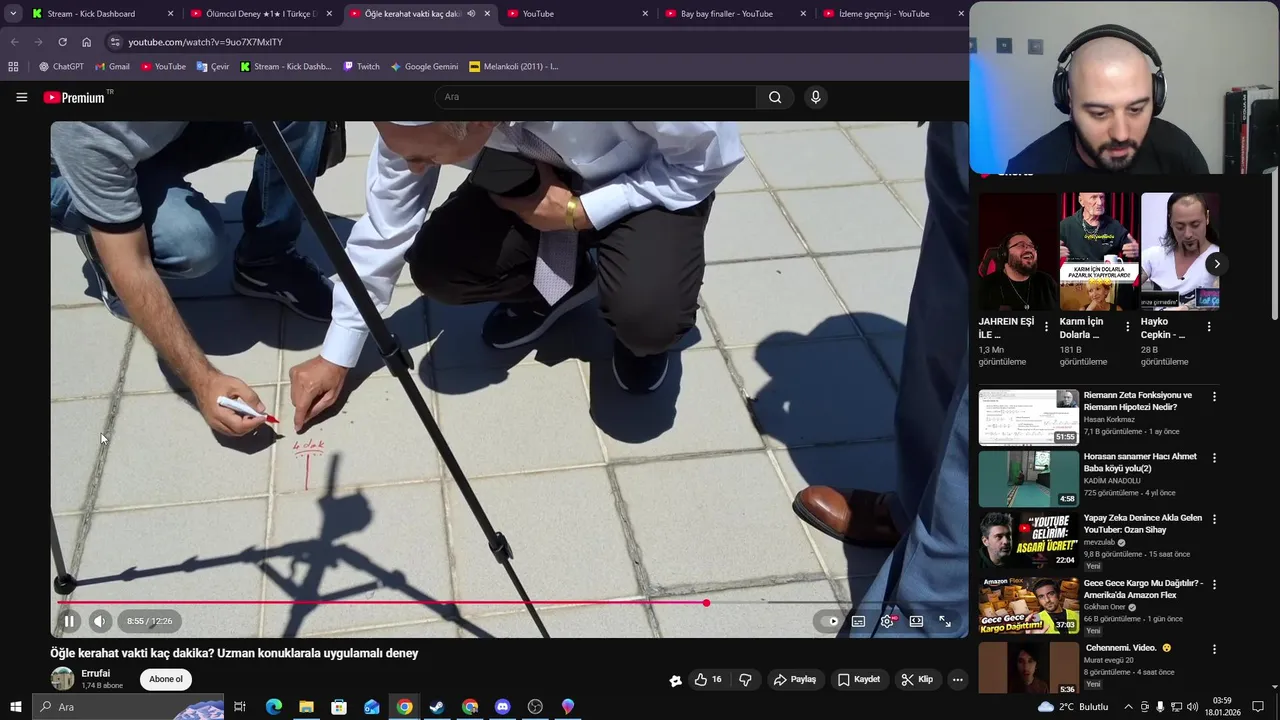The image size is (1280, 720).
Task: Open the system tray volume icon
Action: 1193,707
